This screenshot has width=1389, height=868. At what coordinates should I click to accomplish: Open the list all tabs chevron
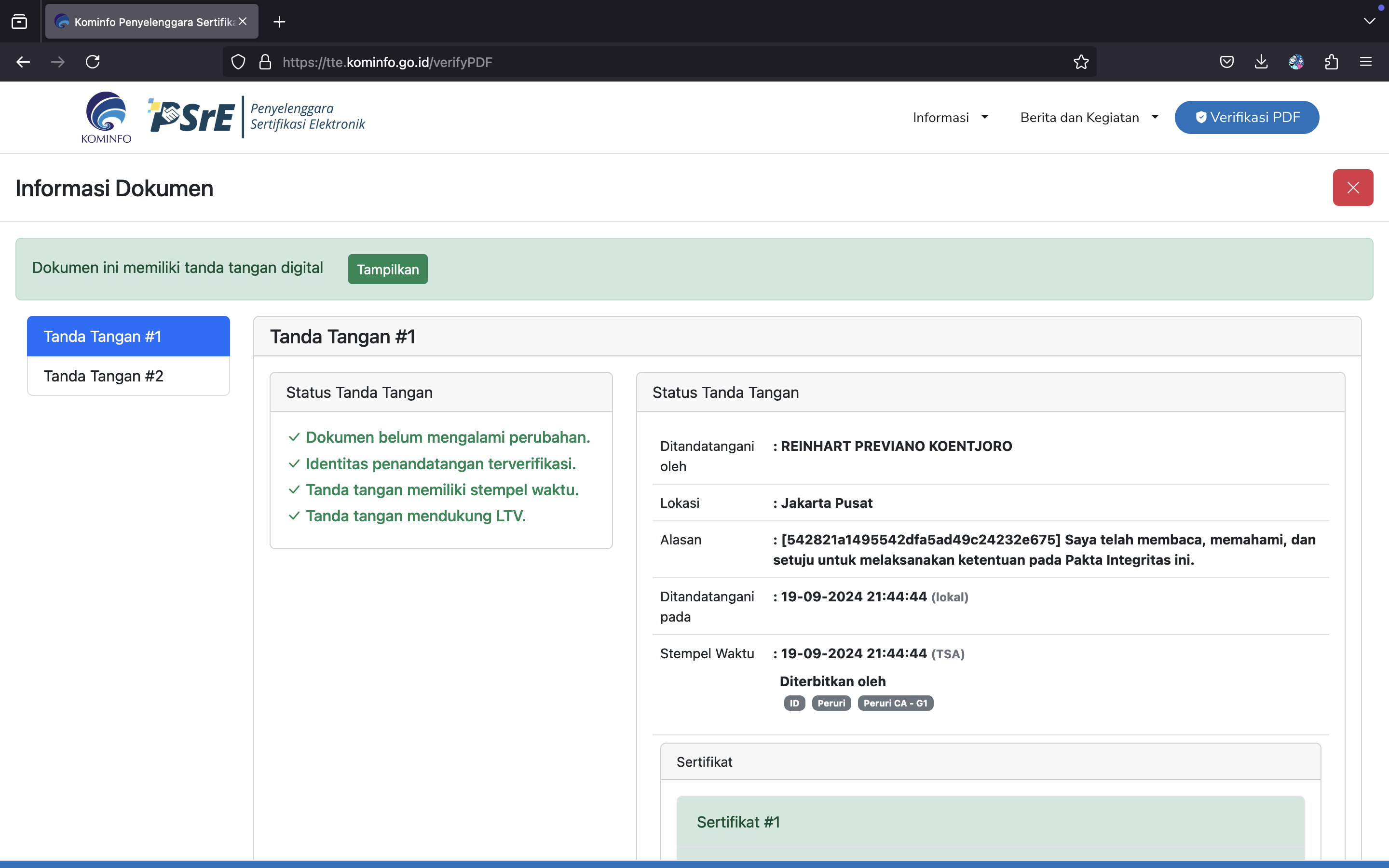click(x=1369, y=21)
